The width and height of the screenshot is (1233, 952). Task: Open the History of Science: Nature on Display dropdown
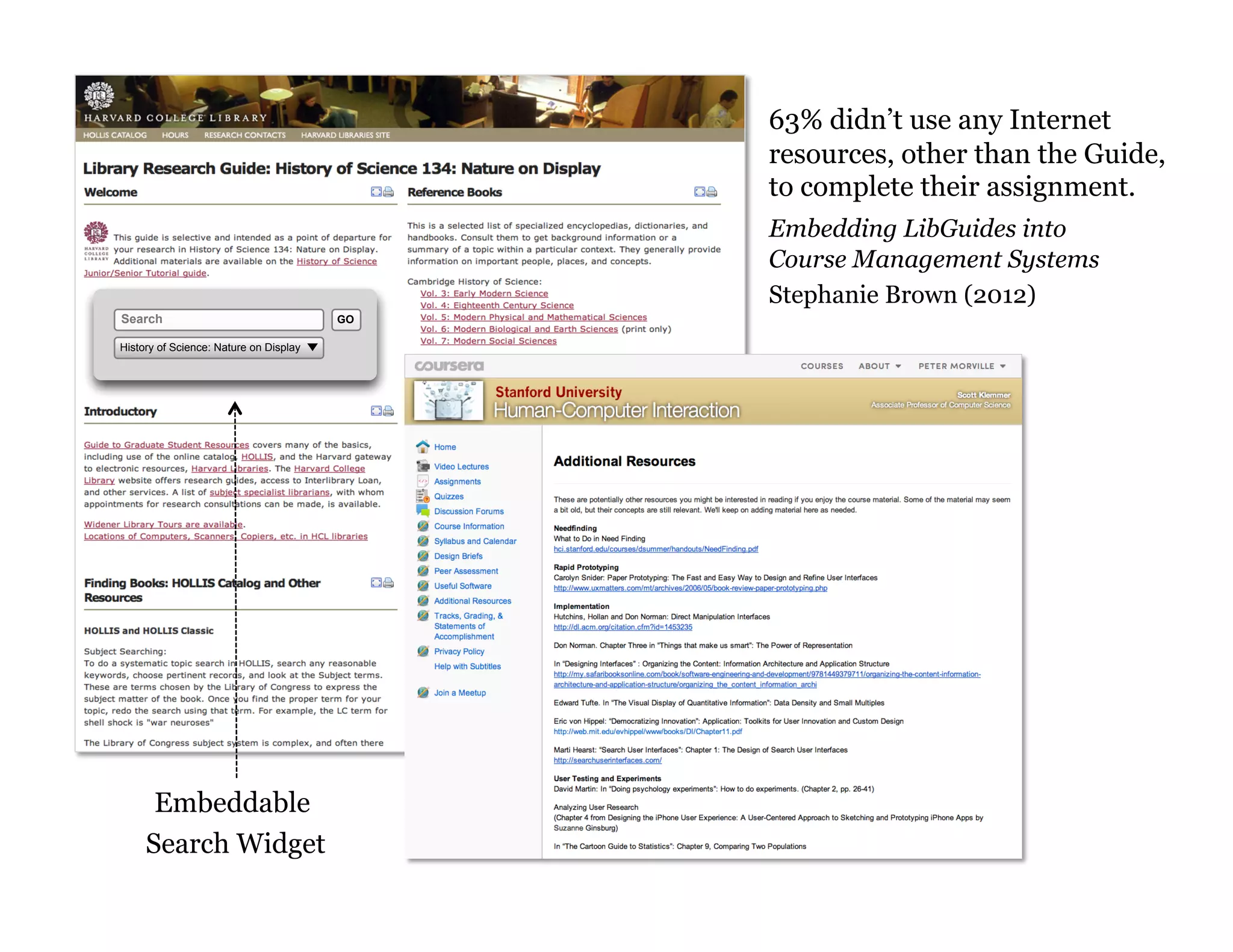point(219,347)
